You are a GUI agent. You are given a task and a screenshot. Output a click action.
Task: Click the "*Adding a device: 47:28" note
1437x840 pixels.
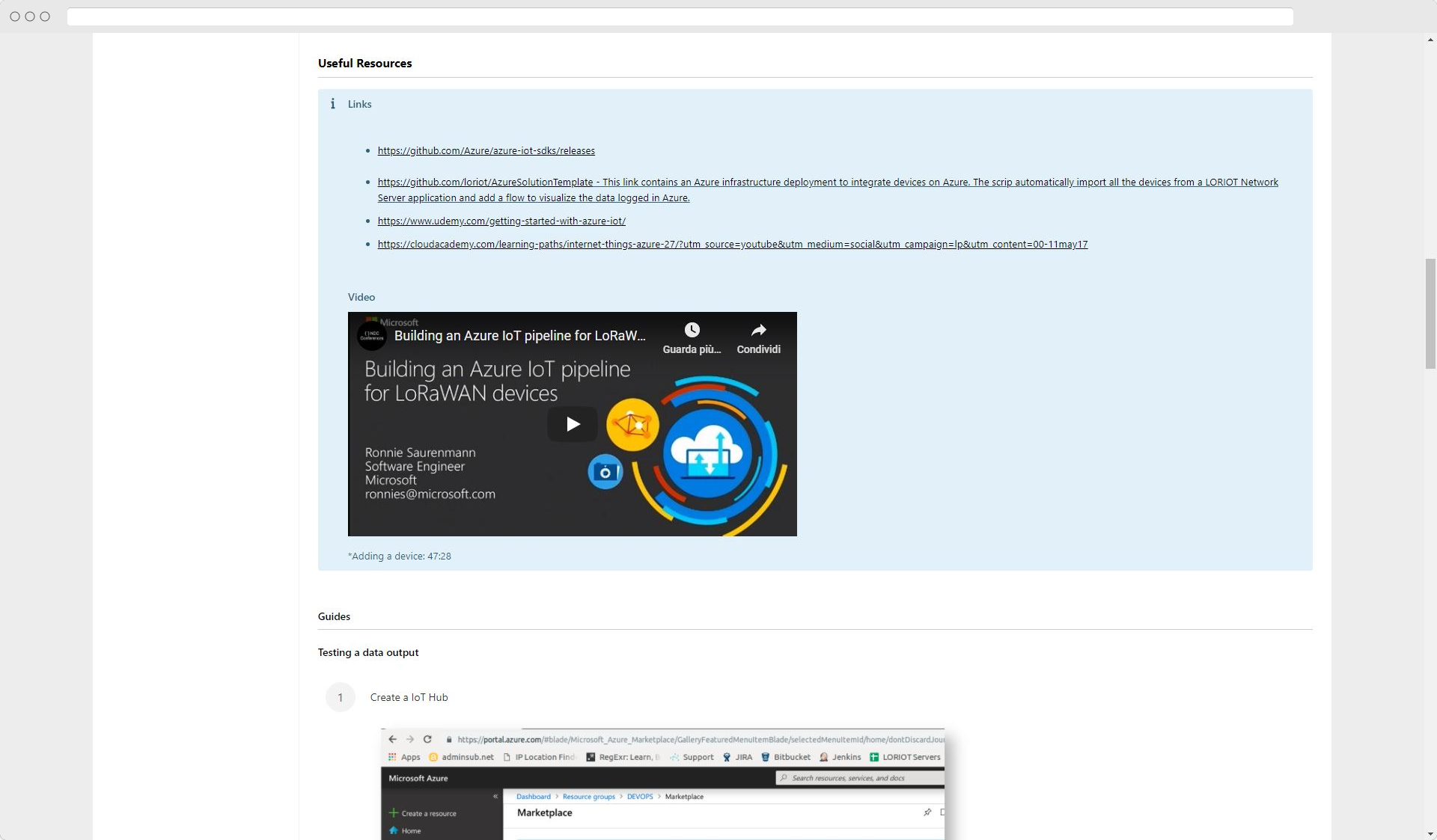click(x=400, y=556)
